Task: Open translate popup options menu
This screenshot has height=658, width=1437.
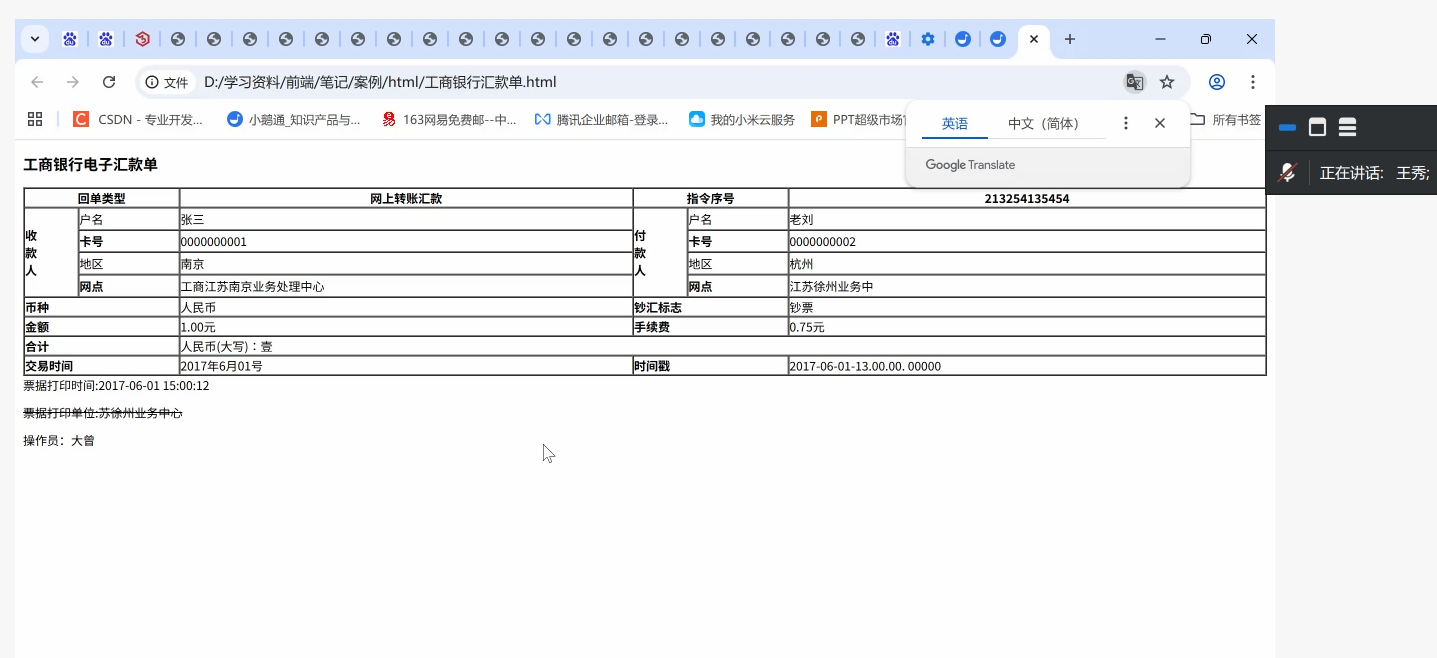Action: click(x=1126, y=123)
